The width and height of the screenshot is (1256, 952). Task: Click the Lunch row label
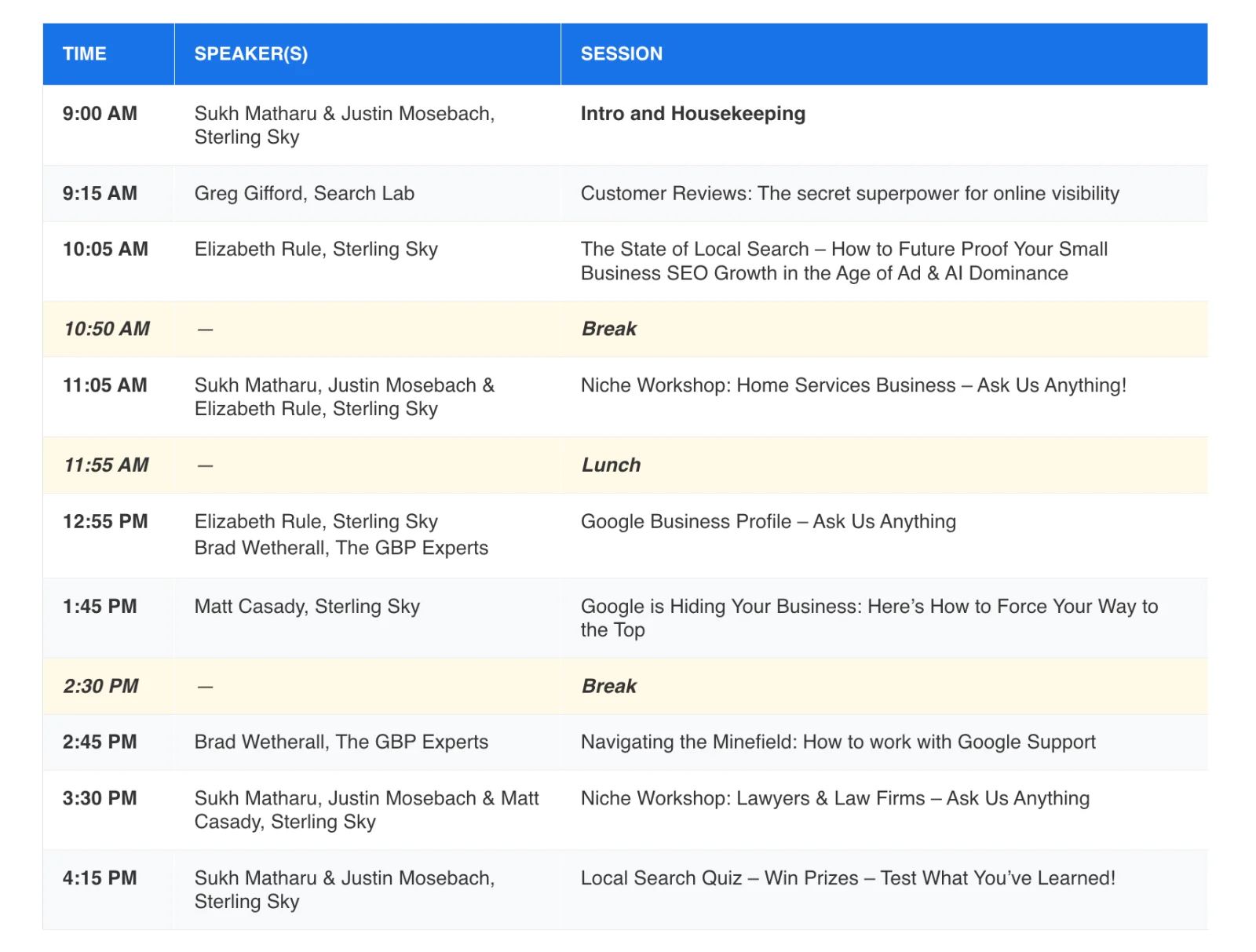point(612,465)
